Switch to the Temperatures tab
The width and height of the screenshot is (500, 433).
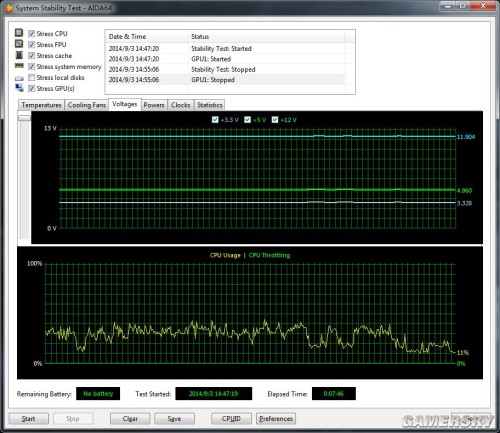(41, 105)
